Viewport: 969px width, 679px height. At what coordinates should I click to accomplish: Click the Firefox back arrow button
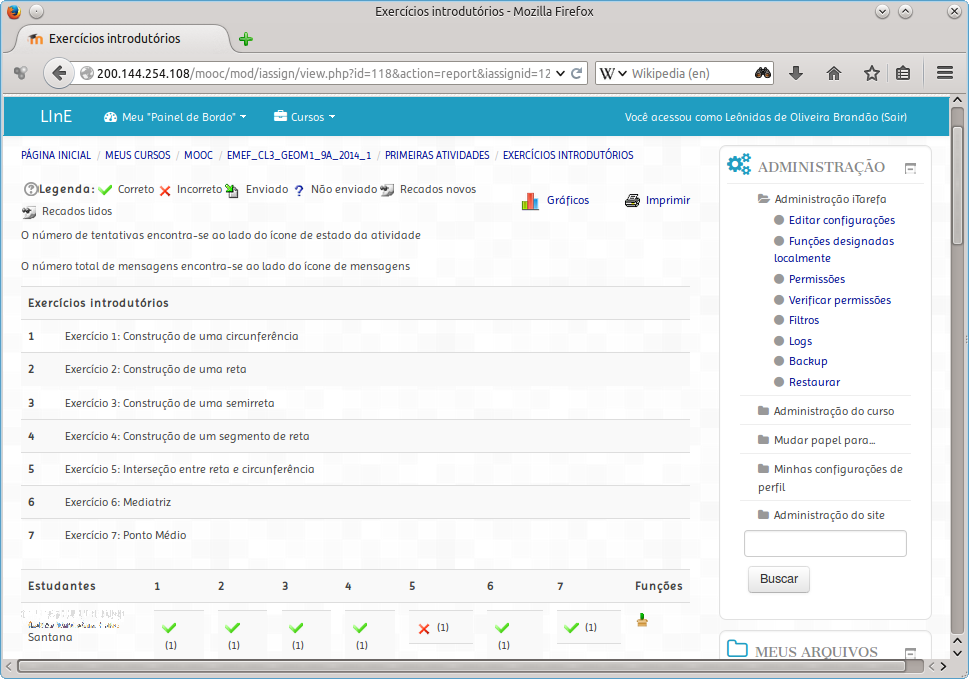click(59, 73)
